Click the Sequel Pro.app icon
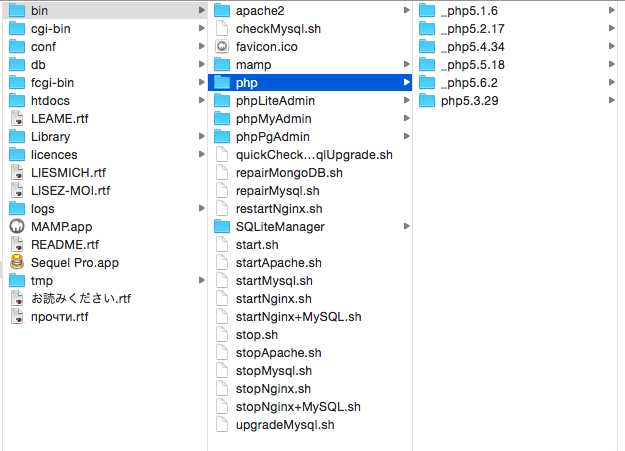Screen dimensions: 625x451 (17, 263)
